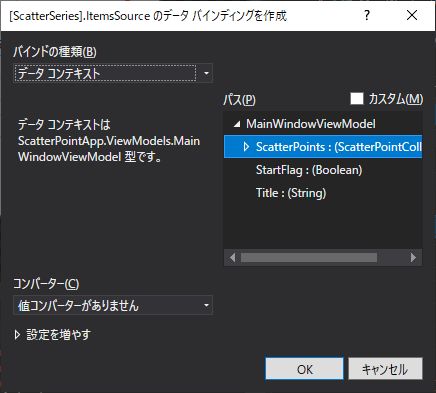Click the バインドの種類(B) label
The image size is (436, 393).
coord(55,52)
